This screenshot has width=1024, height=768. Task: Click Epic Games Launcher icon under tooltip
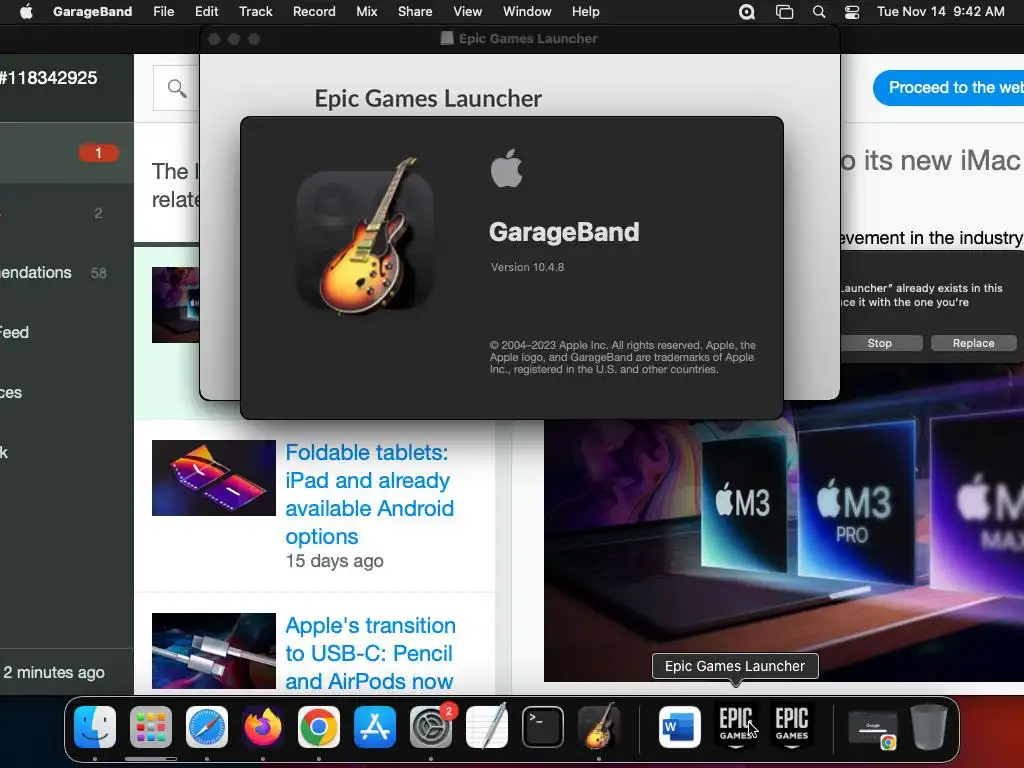735,727
